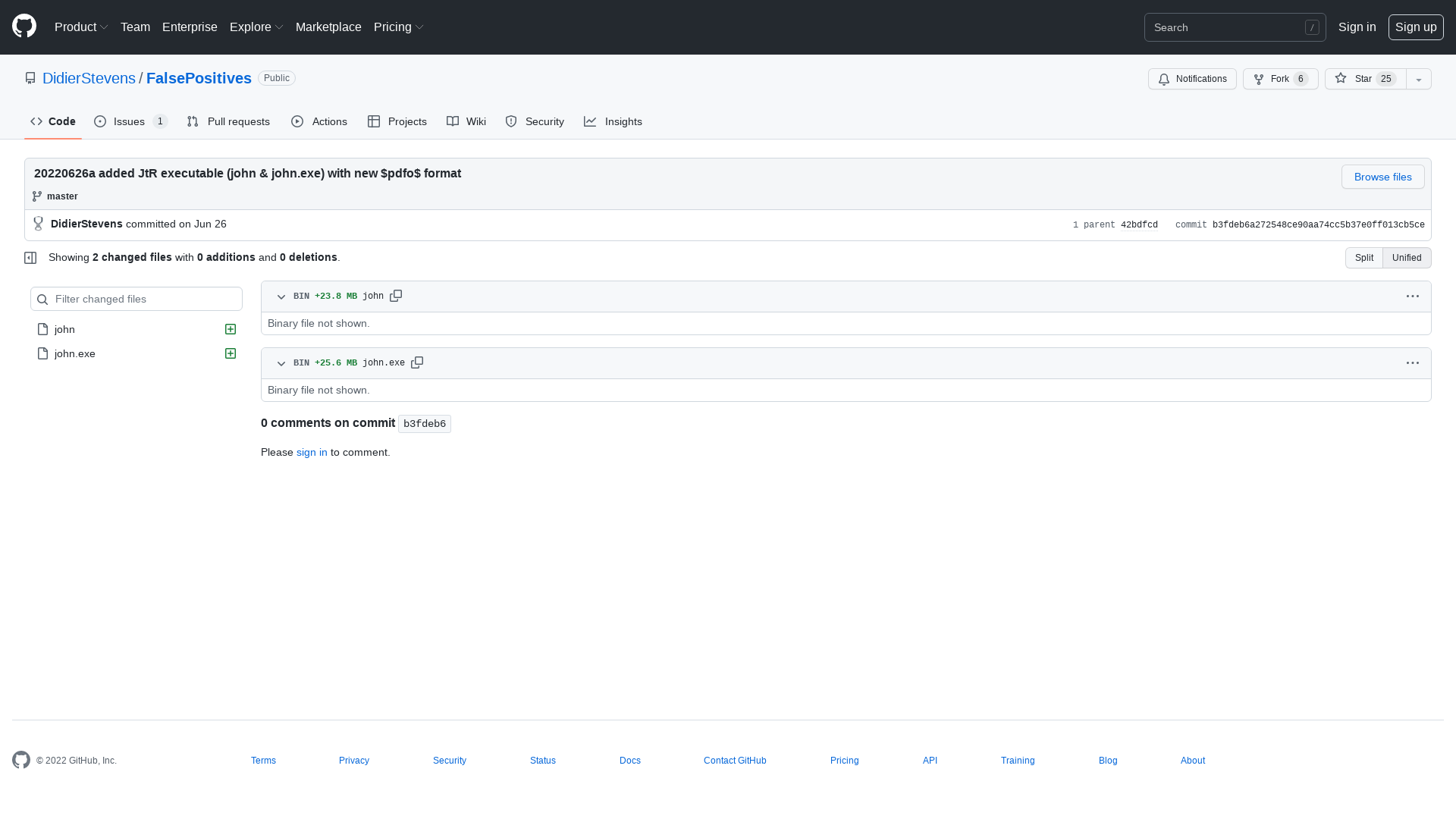Open the repository Security tab
Screen dimensions: 1456x819
(535, 121)
